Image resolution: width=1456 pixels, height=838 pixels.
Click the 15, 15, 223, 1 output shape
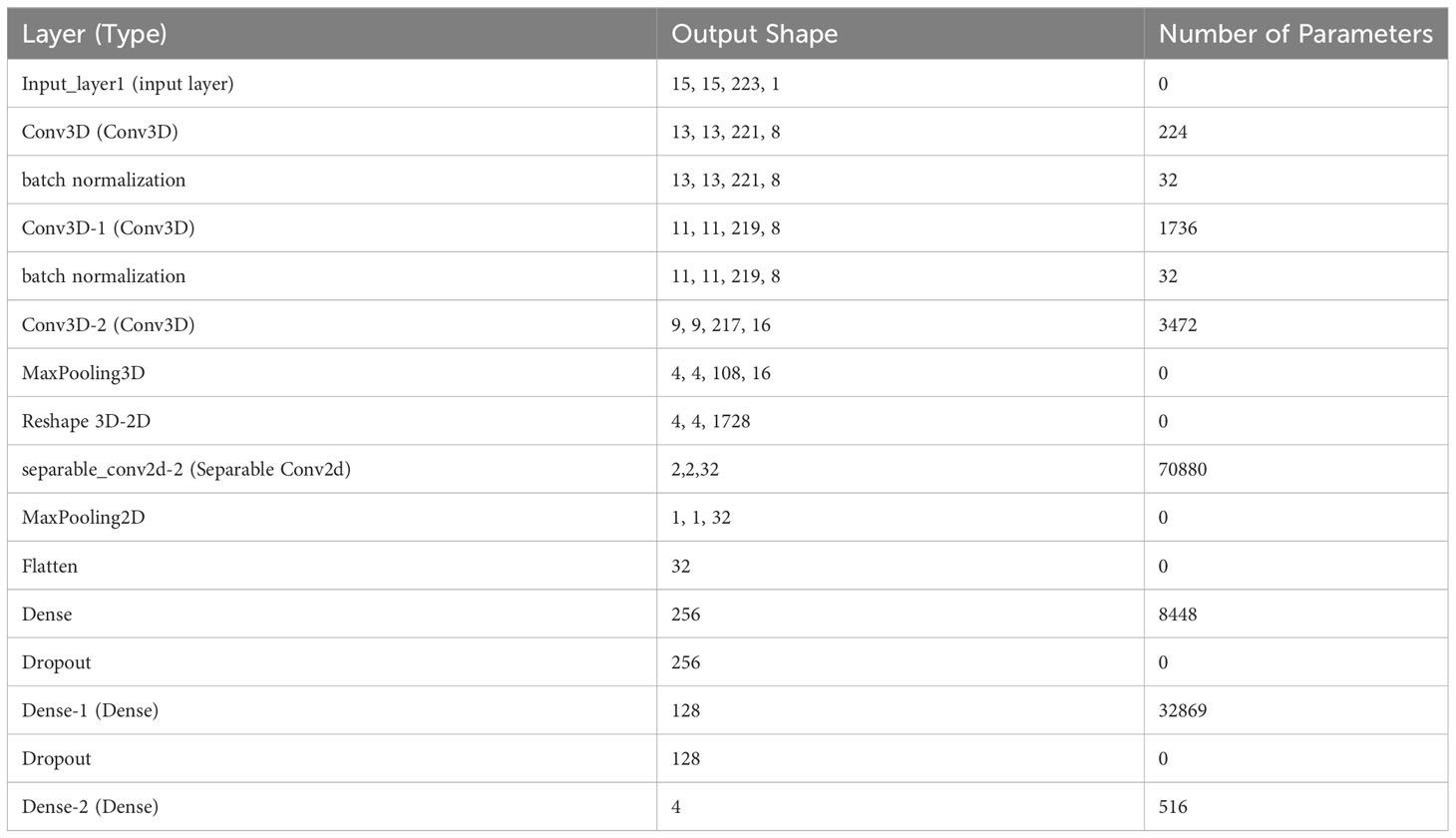(726, 84)
